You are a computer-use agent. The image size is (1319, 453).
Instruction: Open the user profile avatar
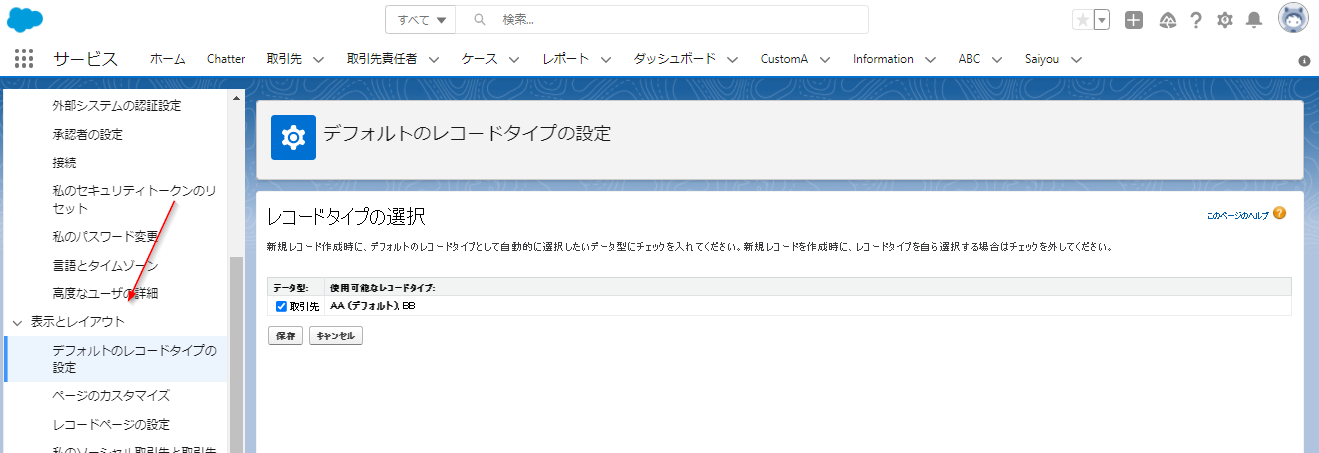pos(1293,19)
